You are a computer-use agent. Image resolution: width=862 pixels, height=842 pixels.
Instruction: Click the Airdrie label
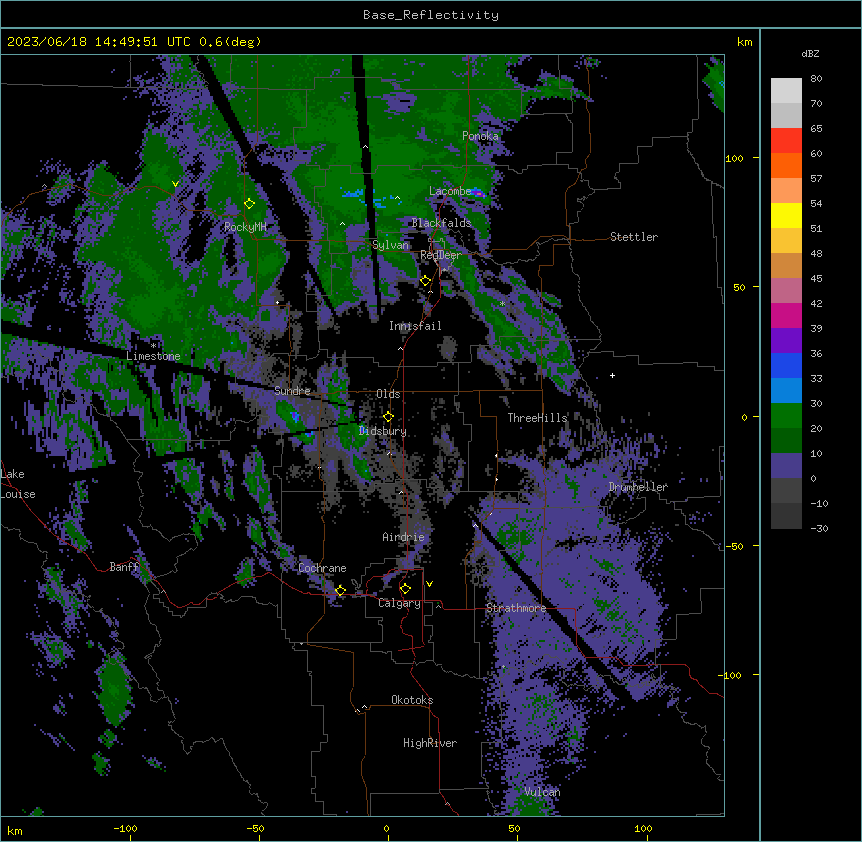[404, 537]
